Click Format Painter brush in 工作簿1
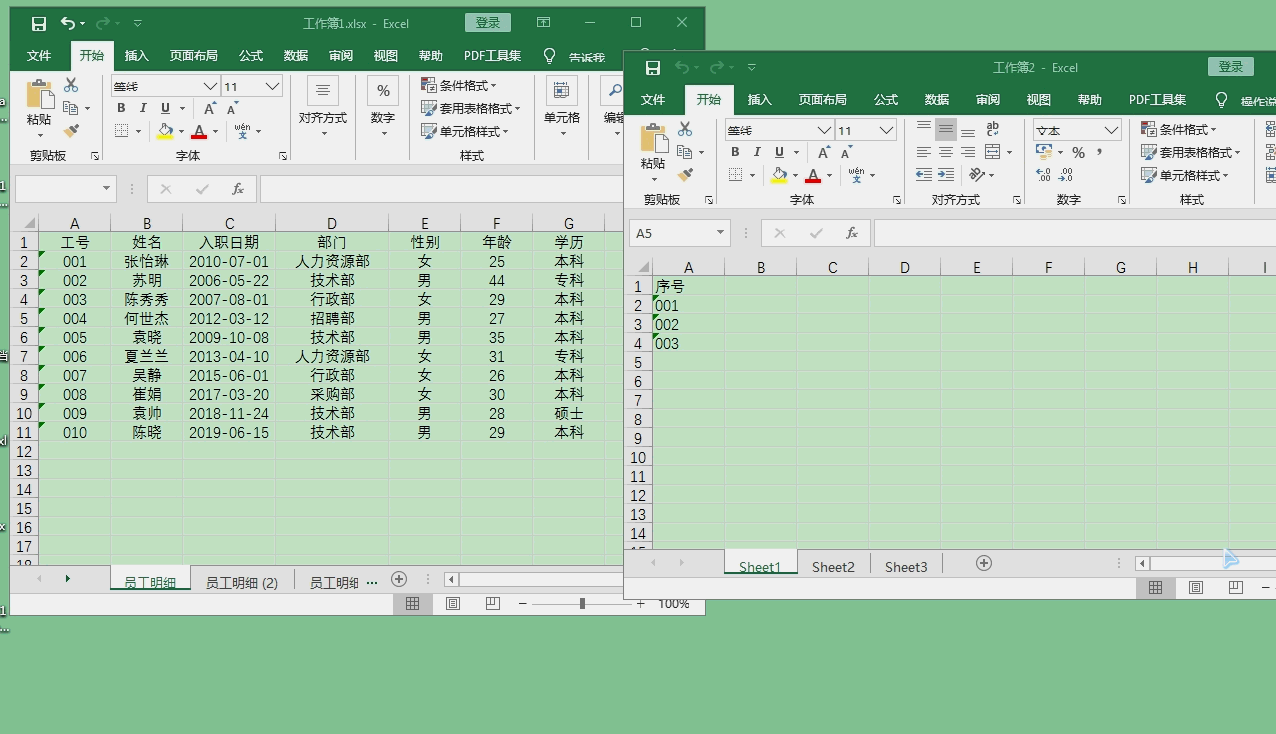 71,131
